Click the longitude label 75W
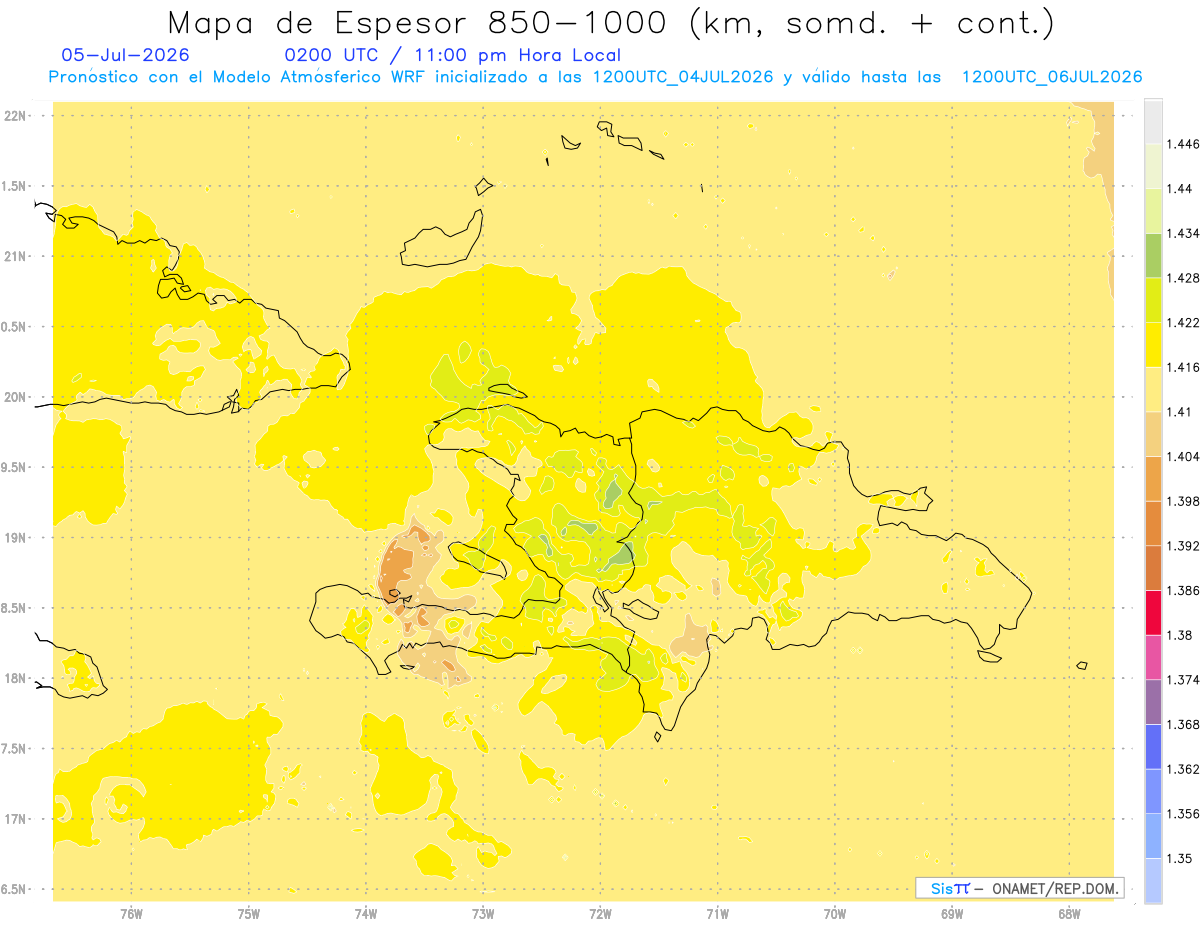1200x927 pixels. coord(249,913)
